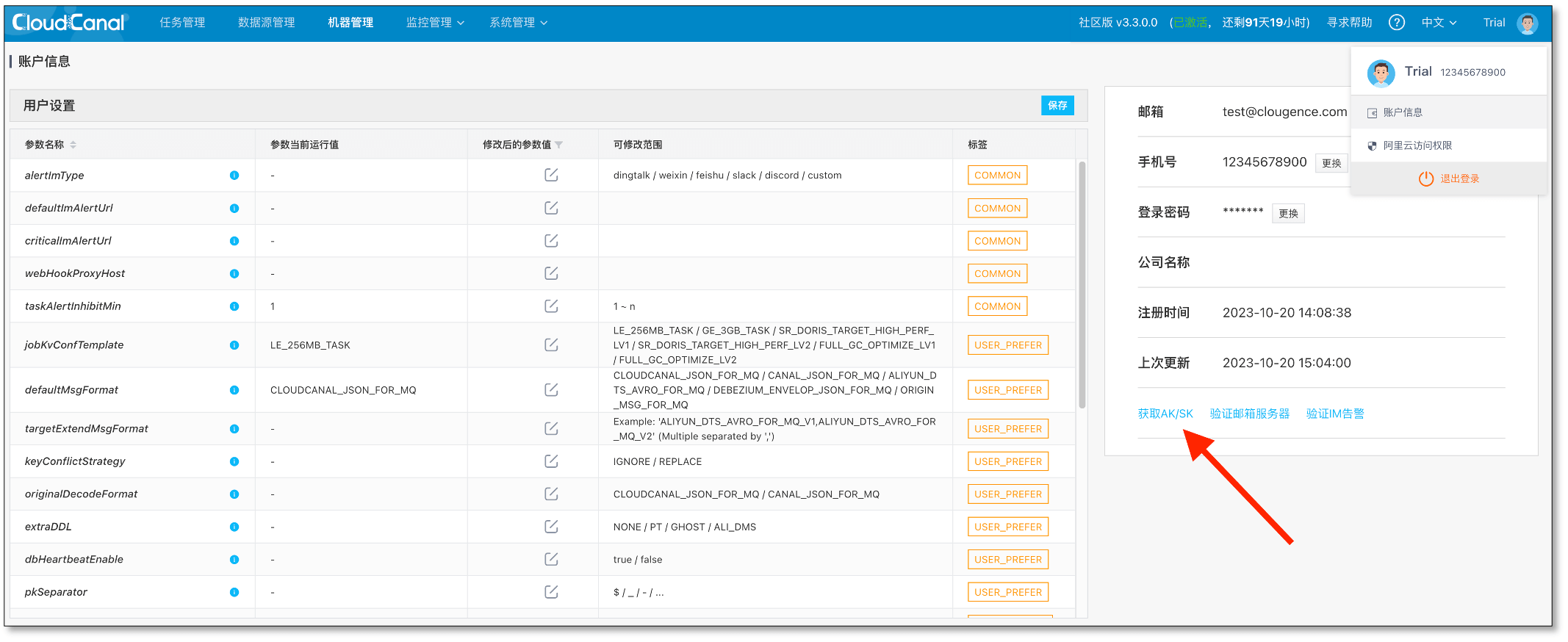Open the 中文 language selector
The height and width of the screenshot is (642, 1568).
(x=1439, y=23)
